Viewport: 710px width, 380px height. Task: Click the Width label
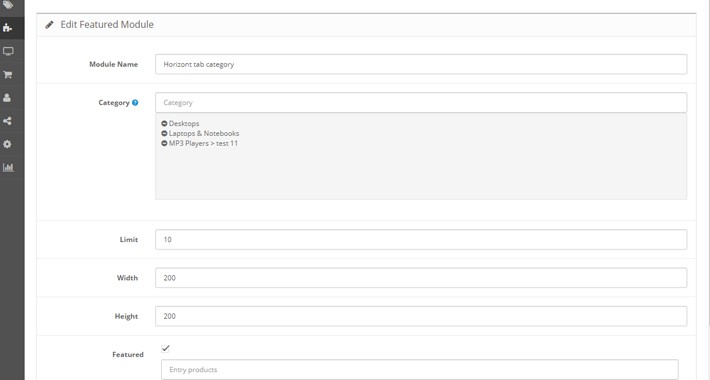(x=127, y=278)
